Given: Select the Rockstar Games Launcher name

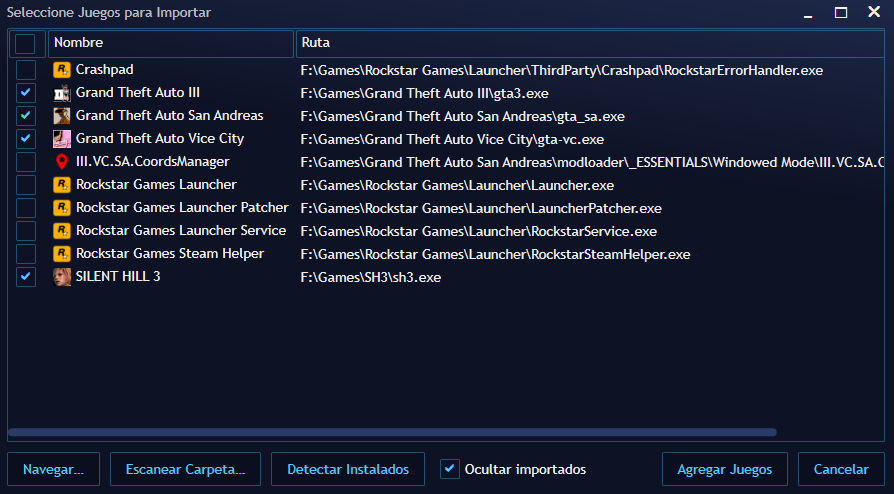Looking at the screenshot, I should [156, 184].
